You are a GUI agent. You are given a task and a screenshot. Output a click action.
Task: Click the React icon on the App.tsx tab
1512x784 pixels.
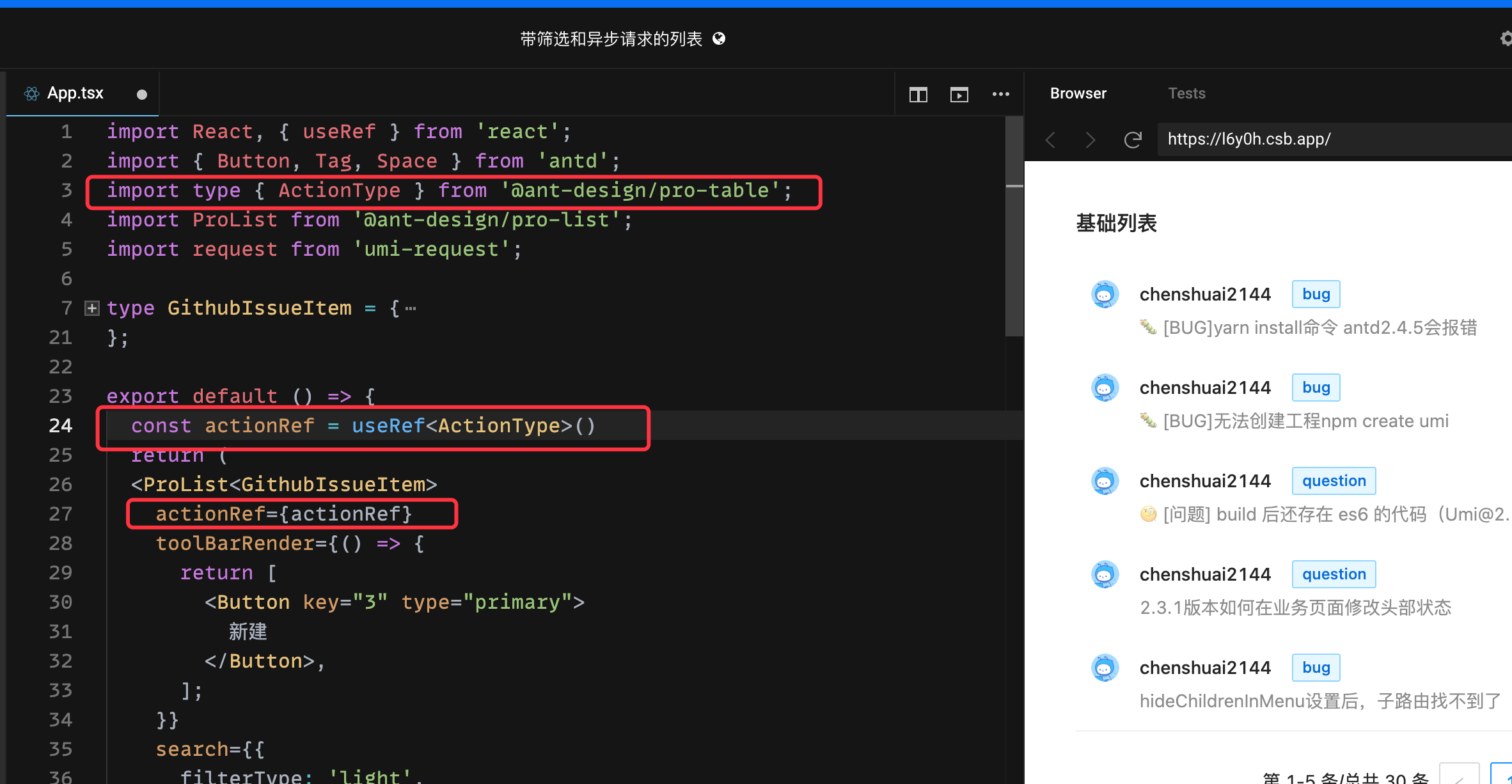coord(31,93)
